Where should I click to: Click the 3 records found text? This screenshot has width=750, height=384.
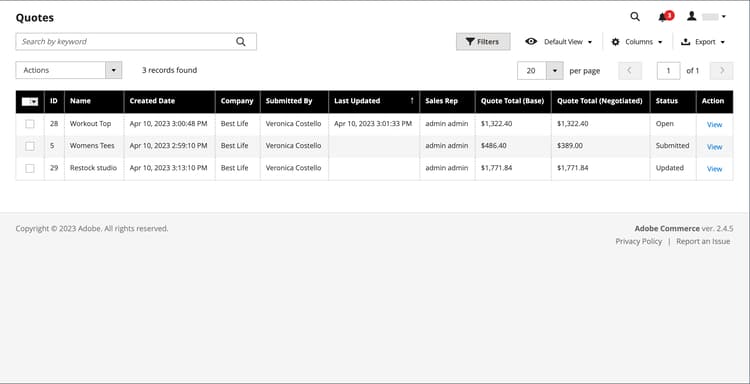(x=169, y=70)
